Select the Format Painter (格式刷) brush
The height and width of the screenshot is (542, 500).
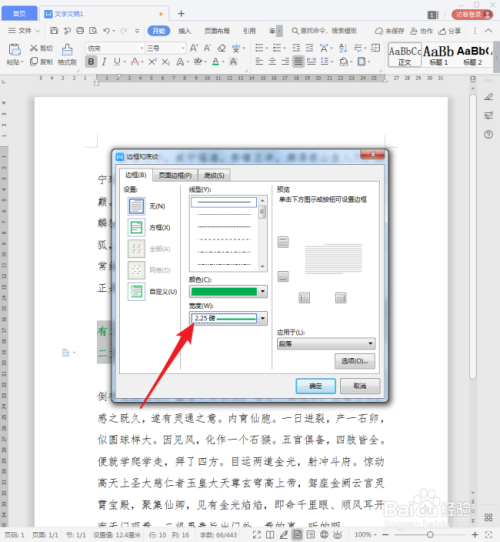pos(67,50)
